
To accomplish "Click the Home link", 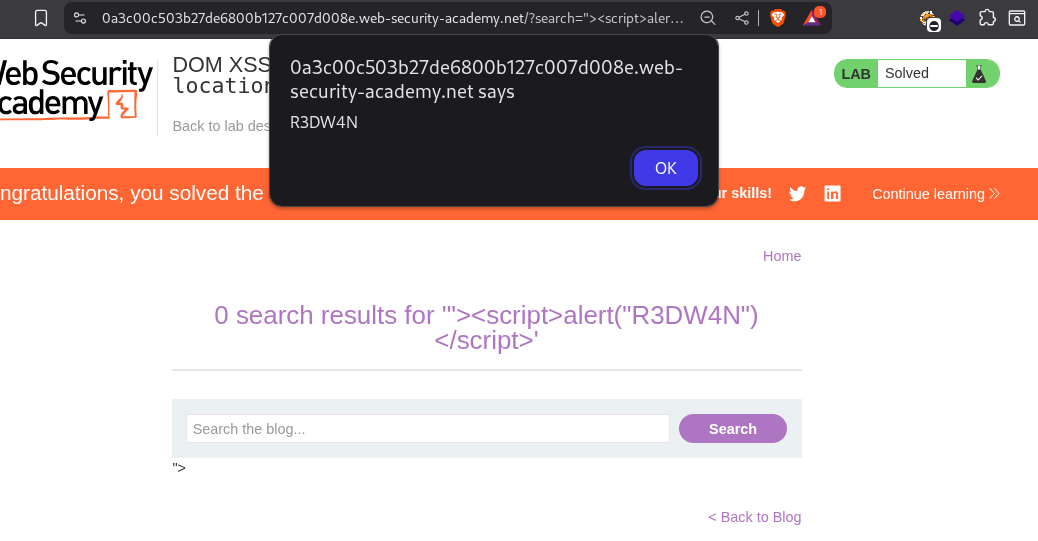I will [x=781, y=256].
